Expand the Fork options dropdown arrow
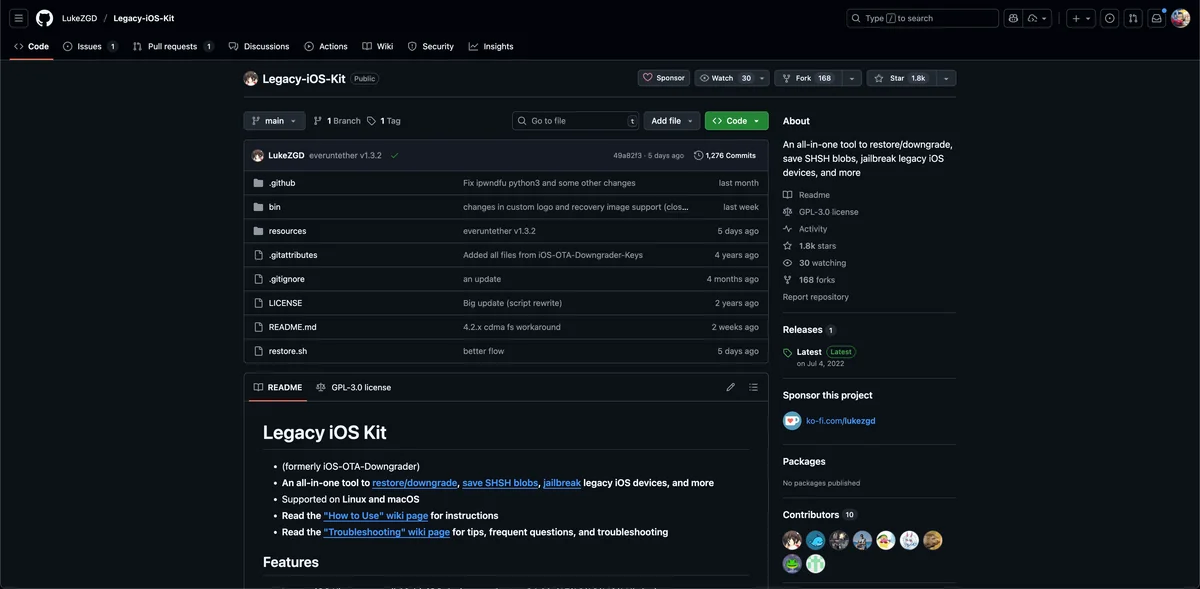Image resolution: width=1200 pixels, height=589 pixels. pyautogui.click(x=852, y=78)
